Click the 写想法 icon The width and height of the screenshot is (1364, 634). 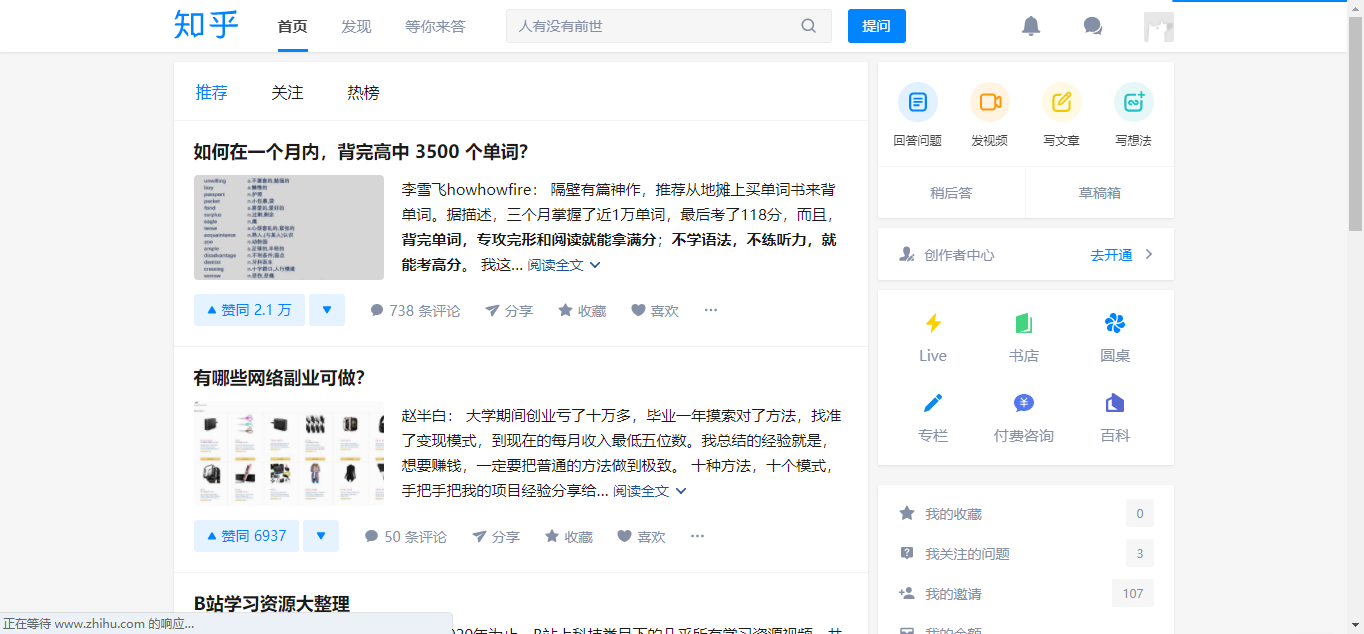coord(1133,101)
